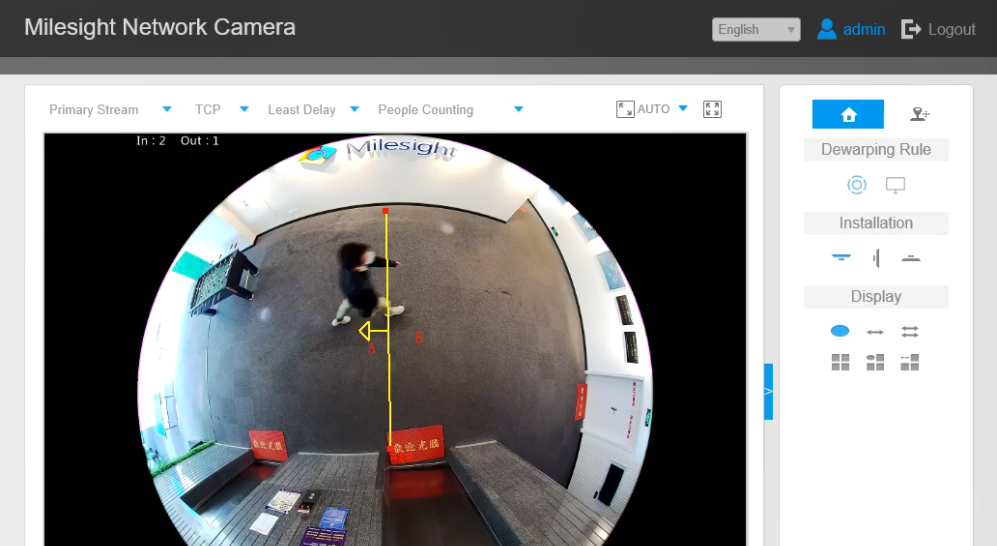This screenshot has height=546, width=997.
Task: Switch to the PTZ joystick control tab
Action: pos(919,114)
